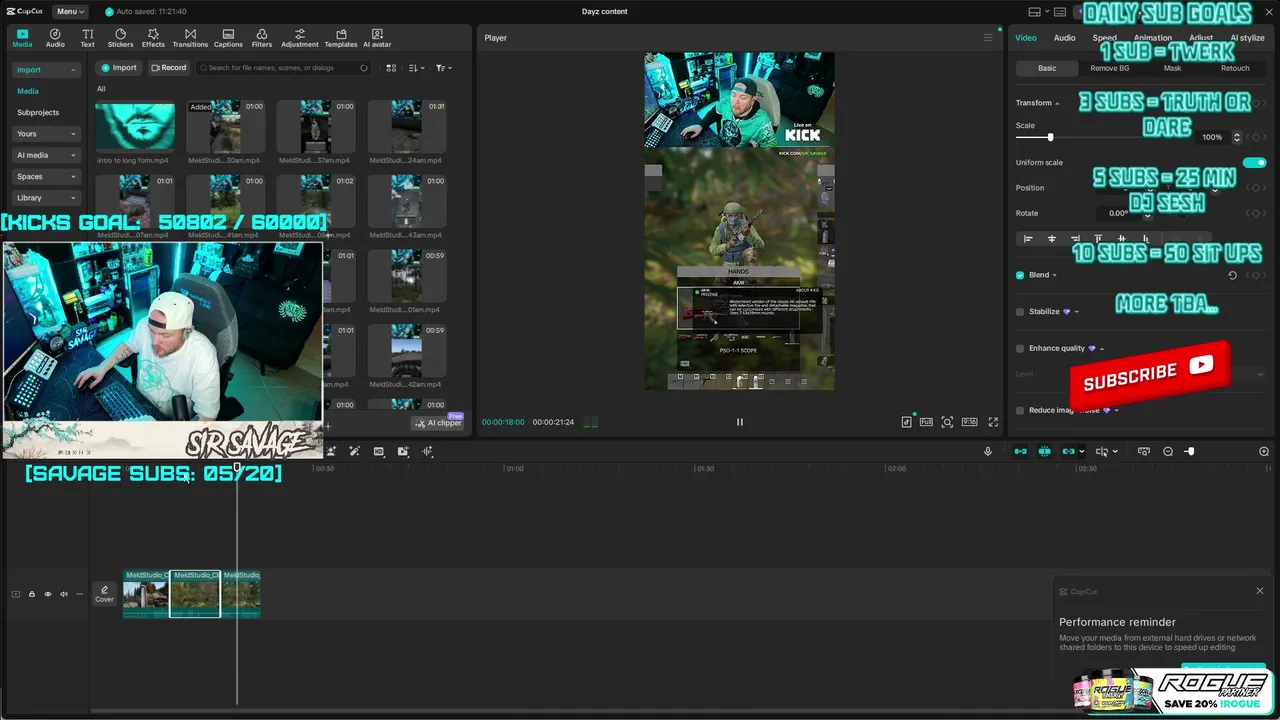Hide the main track with eye icon
Image resolution: width=1280 pixels, height=720 pixels.
click(48, 594)
